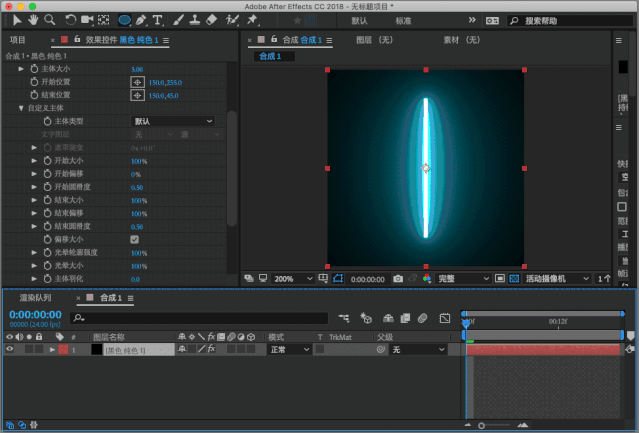
Task: Select the Zoom magnifier tool
Action: [x=49, y=19]
